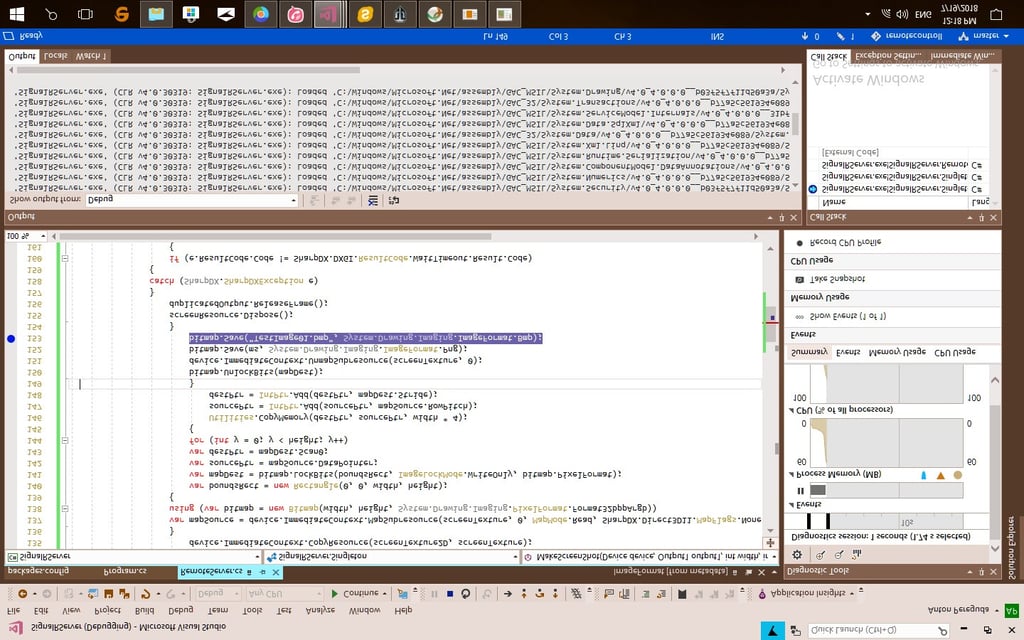Click the Diagnostic Tools Zoom In icon

pyautogui.click(x=820, y=554)
